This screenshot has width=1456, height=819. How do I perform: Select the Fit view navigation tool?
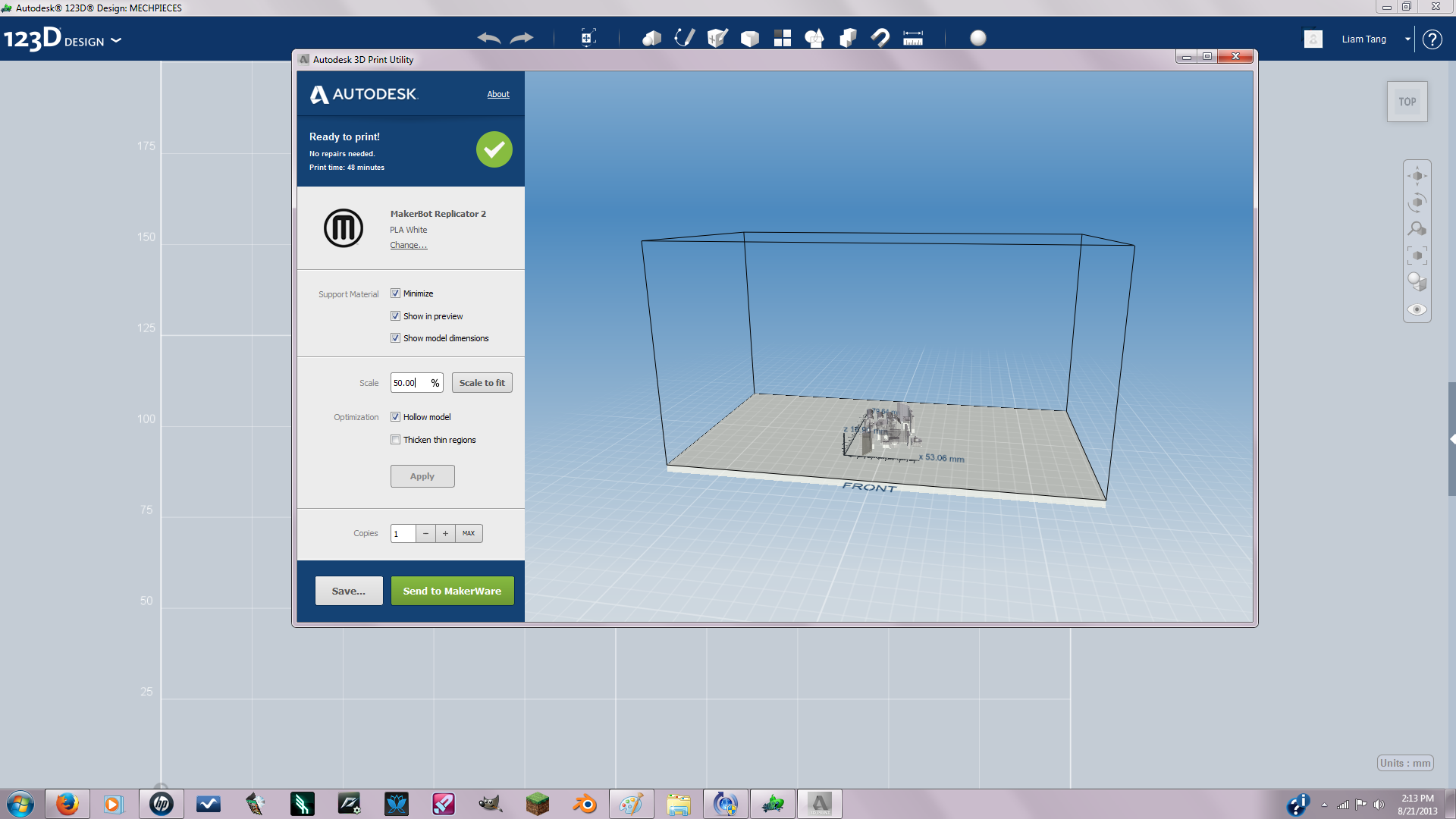(1417, 256)
